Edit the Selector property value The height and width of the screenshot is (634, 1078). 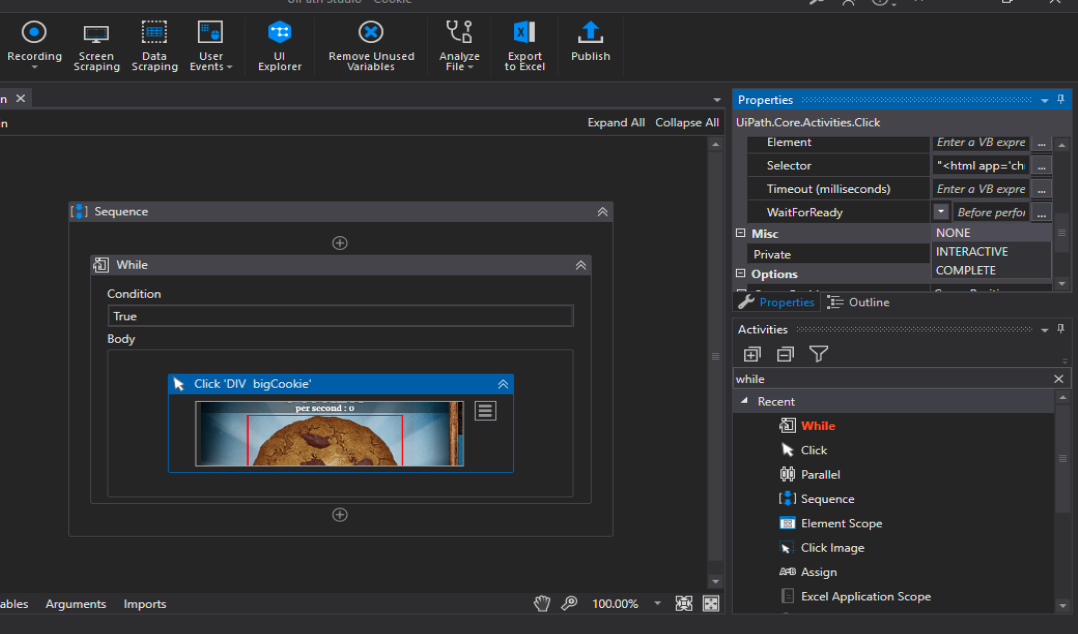(x=980, y=166)
